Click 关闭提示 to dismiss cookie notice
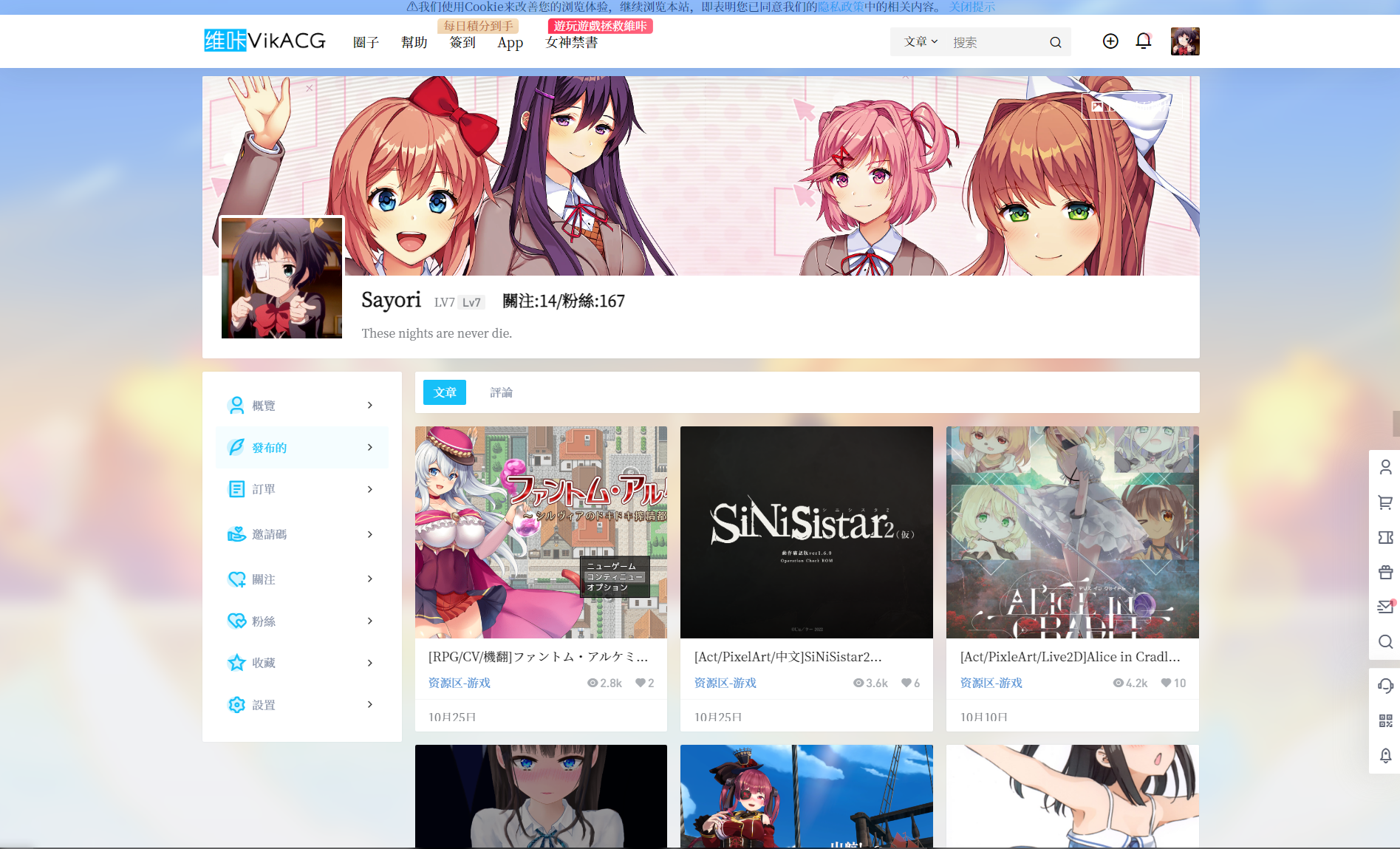This screenshot has width=1400, height=849. point(972,7)
